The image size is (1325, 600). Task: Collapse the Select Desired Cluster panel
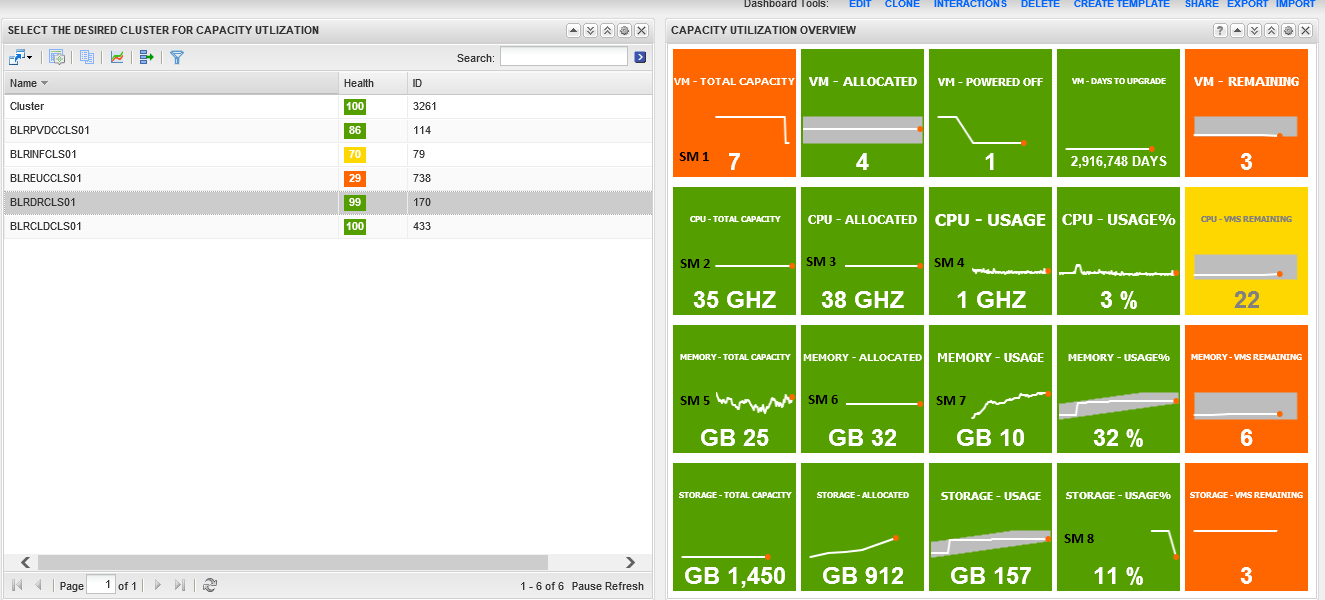(x=573, y=30)
